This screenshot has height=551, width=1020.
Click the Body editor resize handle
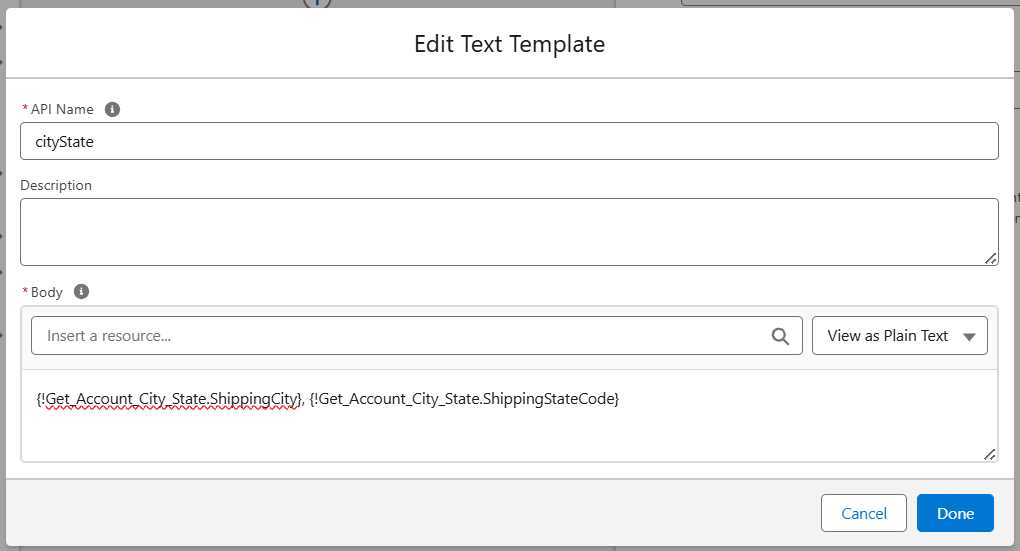tap(989, 454)
